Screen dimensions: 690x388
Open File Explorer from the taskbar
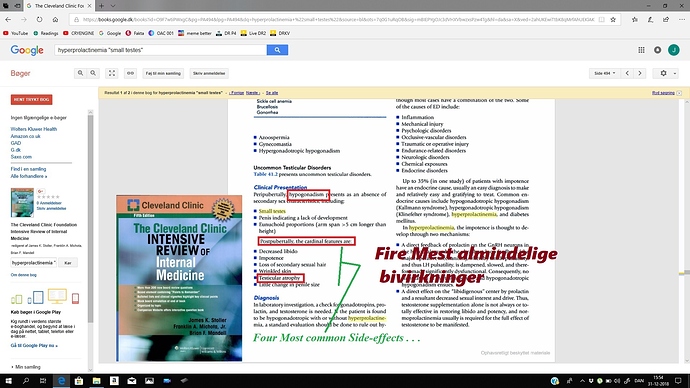coord(96,381)
